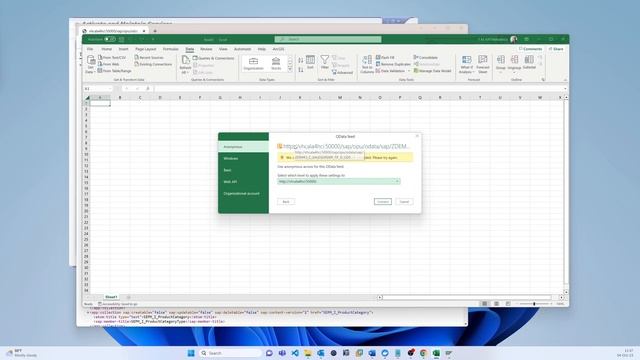Click Ungroup in Outline section

coord(514,64)
